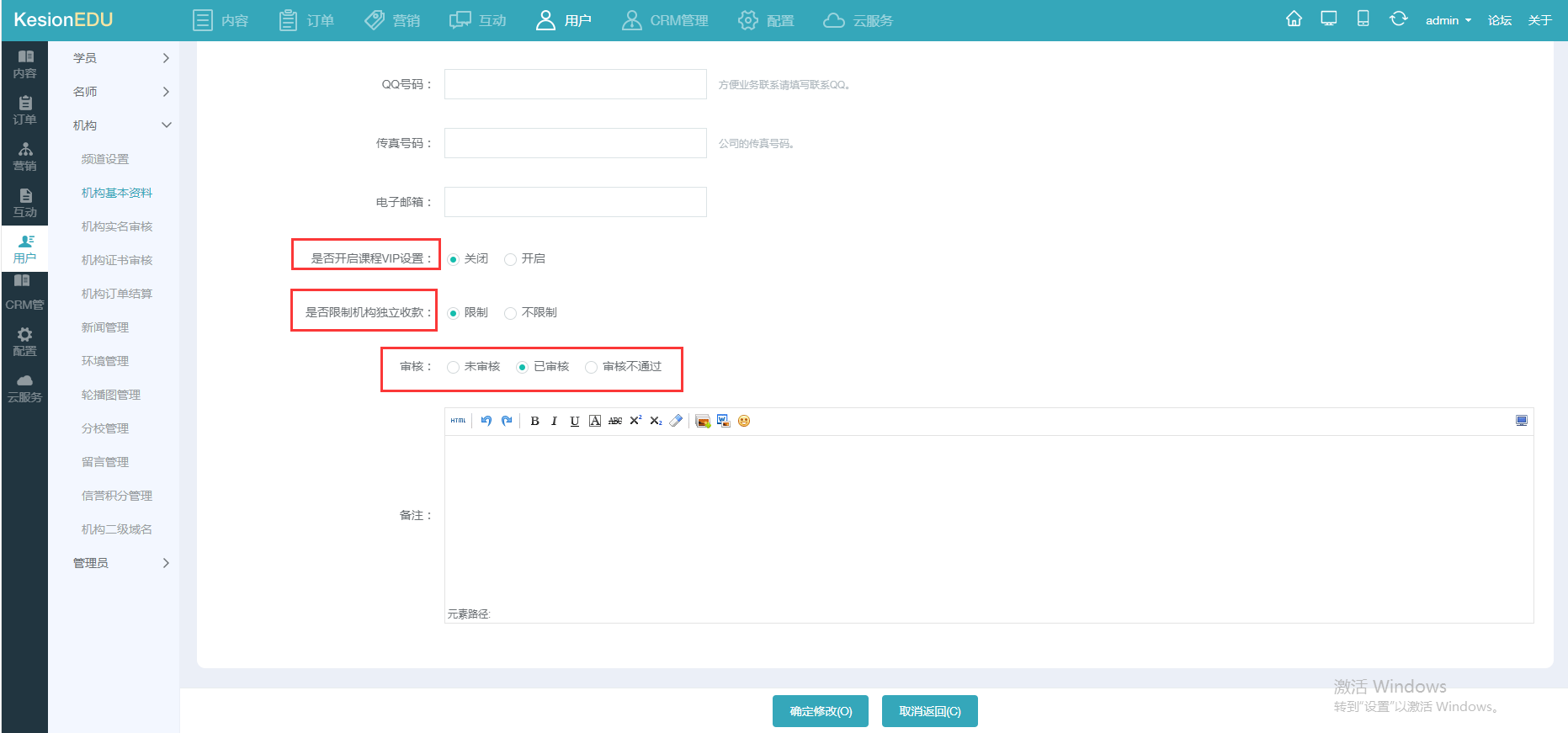
Task: Click the eraser clear-formatting icon
Action: pos(676,421)
